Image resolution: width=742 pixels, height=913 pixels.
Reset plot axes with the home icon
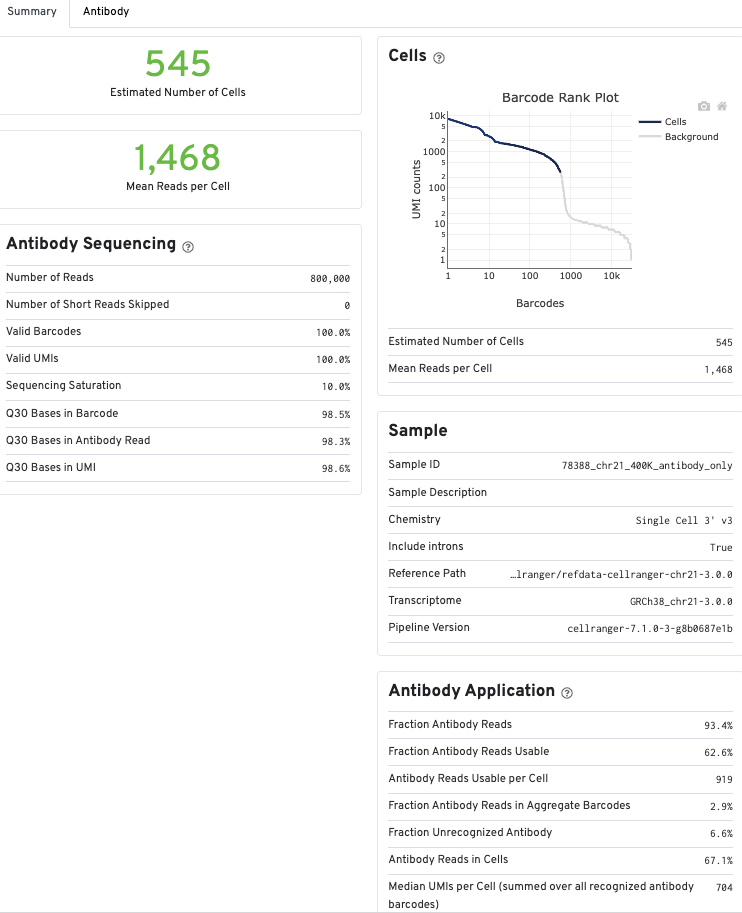[x=722, y=106]
